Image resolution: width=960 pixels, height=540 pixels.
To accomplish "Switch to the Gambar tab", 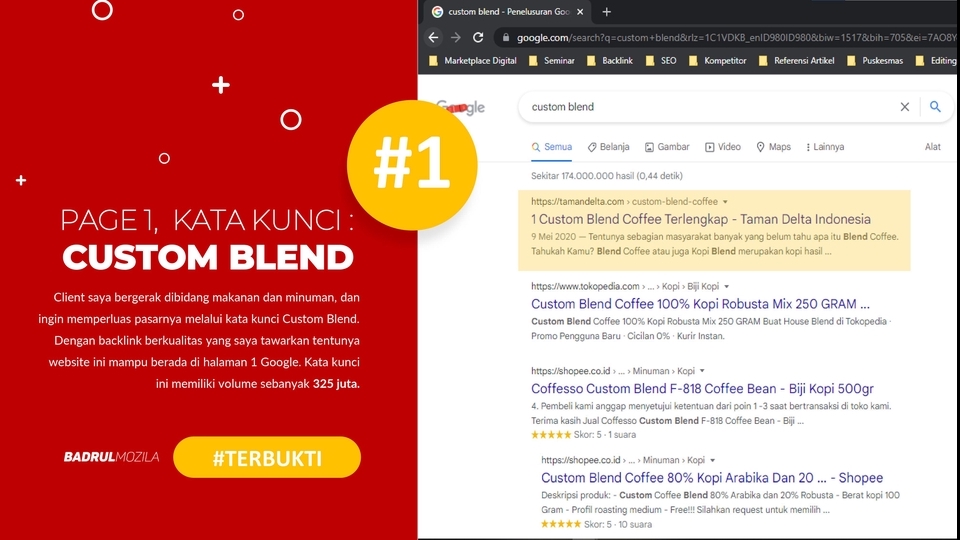I will [667, 147].
